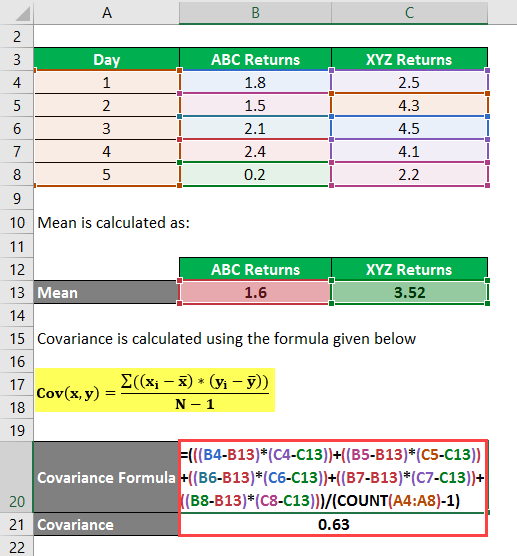The image size is (517, 556).
Task: Select column C header
Action: click(410, 13)
